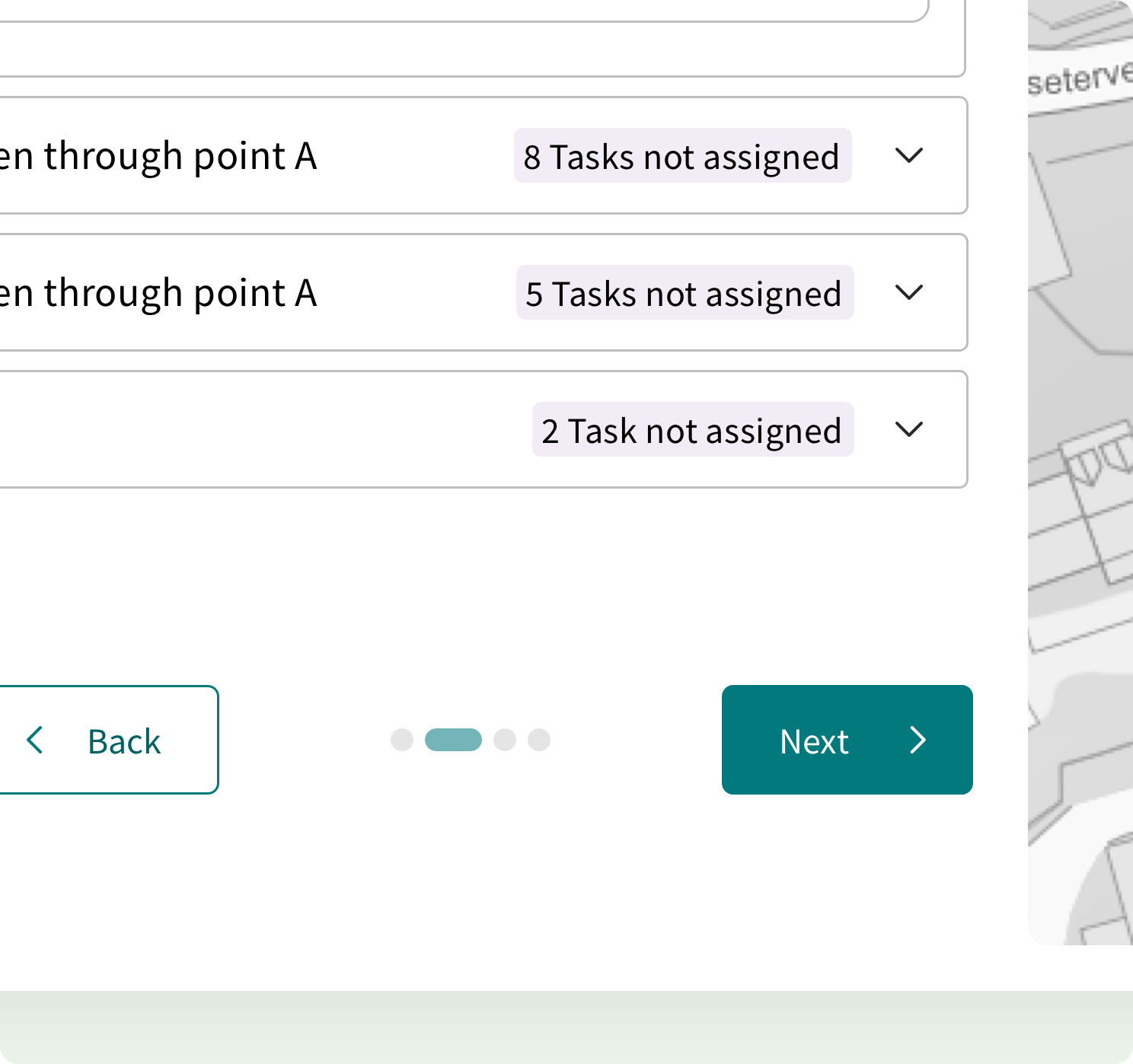Screen dimensions: 1133x1064
Task: Select the highlighted current step indicator
Action: point(453,740)
